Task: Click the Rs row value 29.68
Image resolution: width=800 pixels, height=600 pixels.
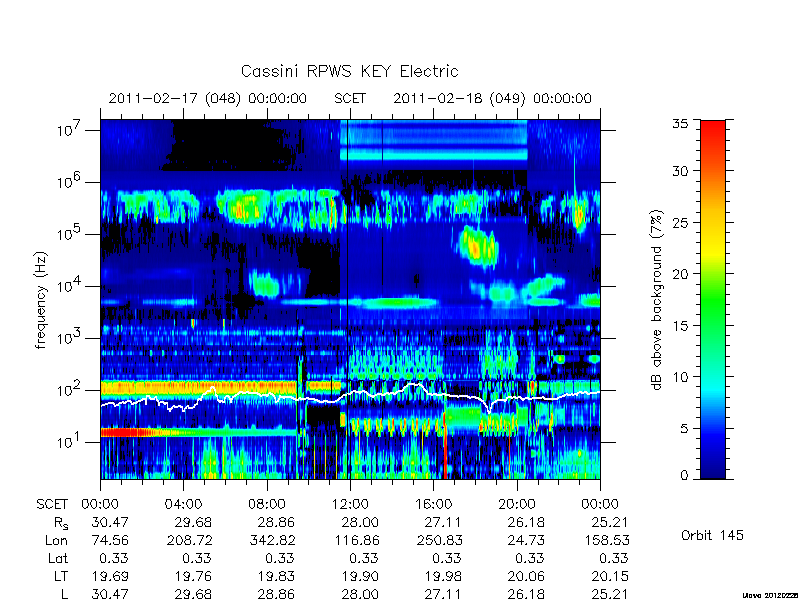Action: 193,522
